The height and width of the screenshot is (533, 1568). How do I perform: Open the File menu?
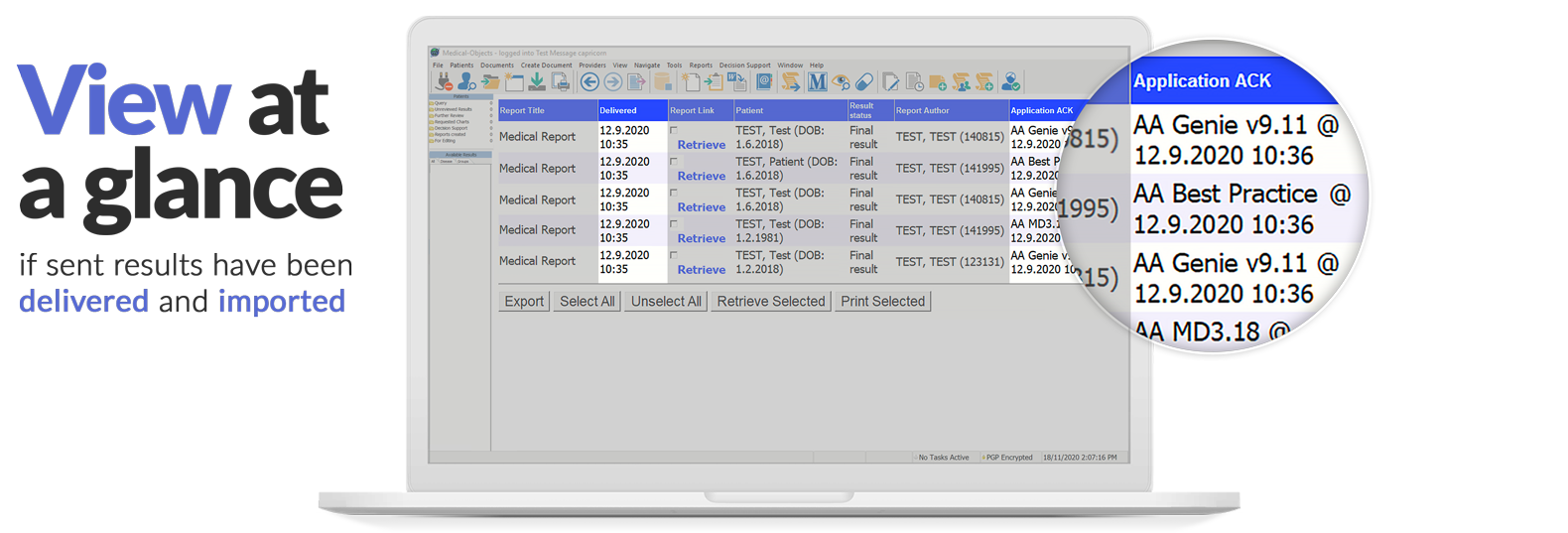438,65
